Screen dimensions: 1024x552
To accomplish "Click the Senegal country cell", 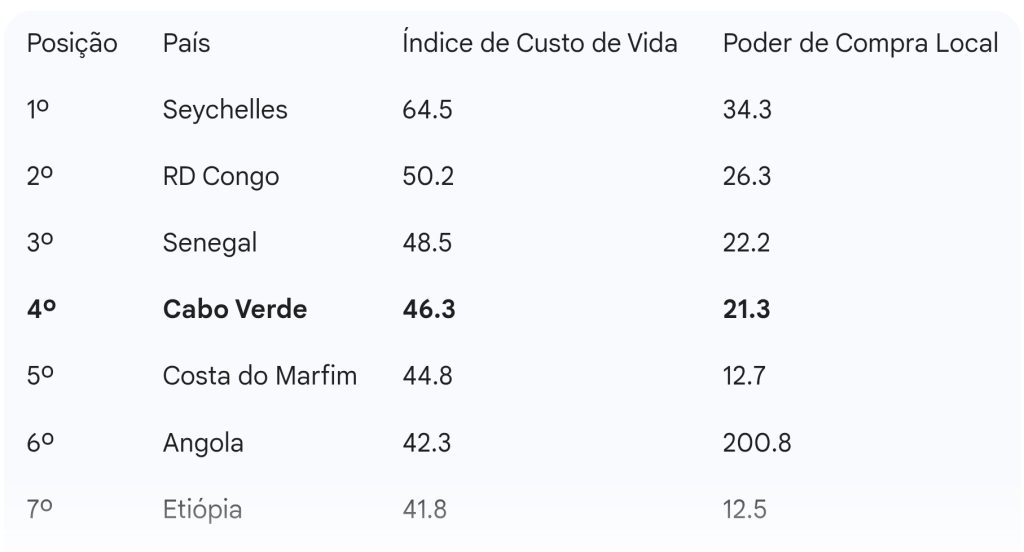I will point(210,243).
